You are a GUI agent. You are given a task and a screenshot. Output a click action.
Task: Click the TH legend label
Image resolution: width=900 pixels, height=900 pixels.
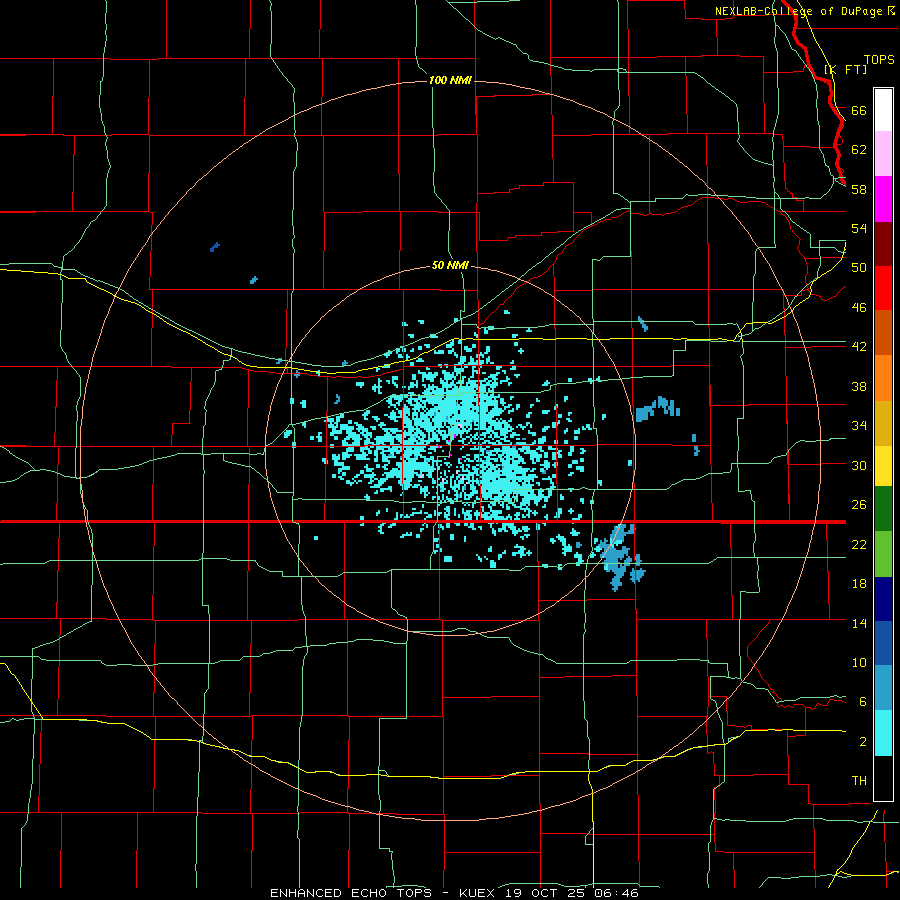pyautogui.click(x=859, y=780)
